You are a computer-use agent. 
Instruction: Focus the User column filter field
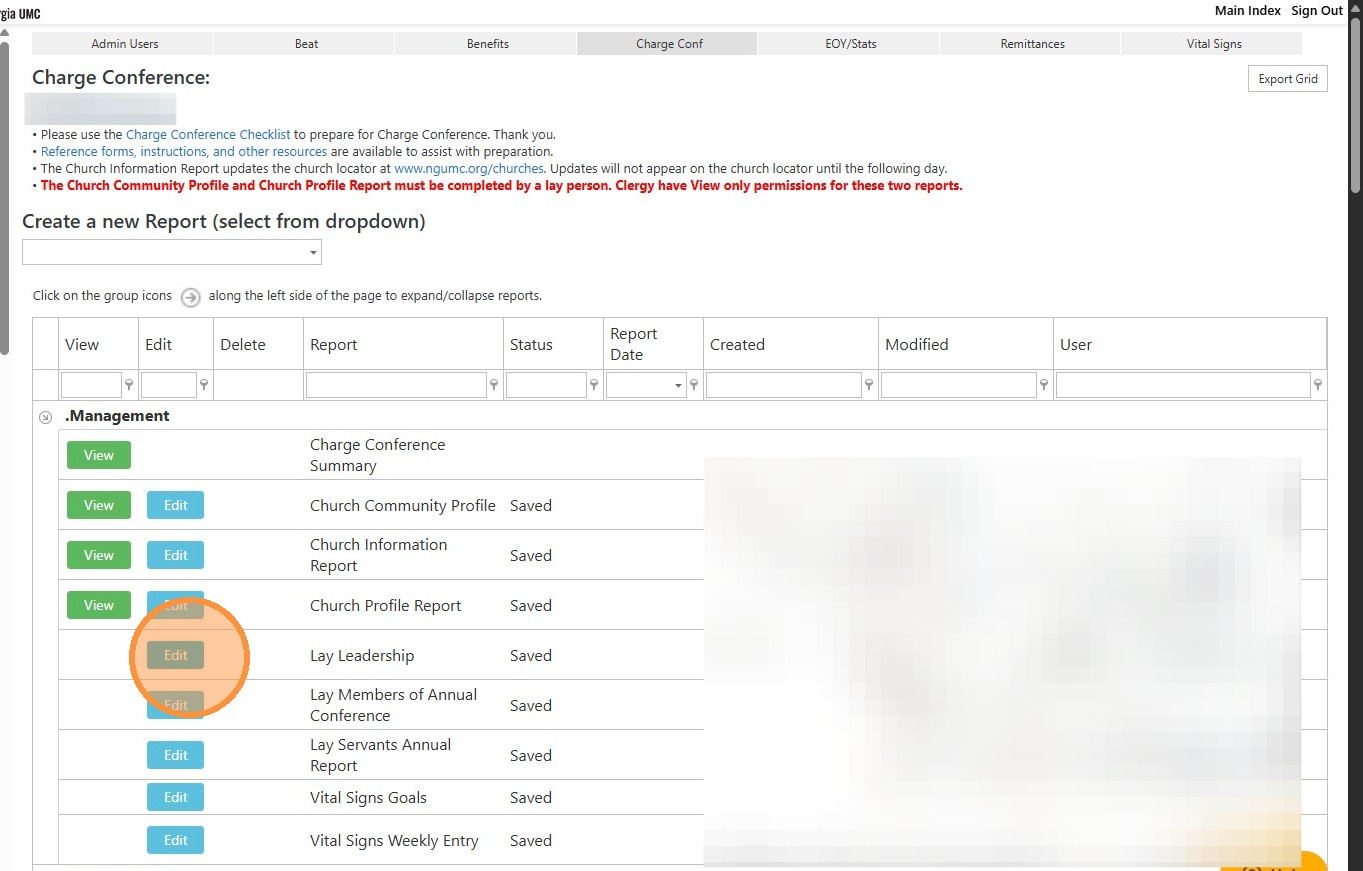1183,385
